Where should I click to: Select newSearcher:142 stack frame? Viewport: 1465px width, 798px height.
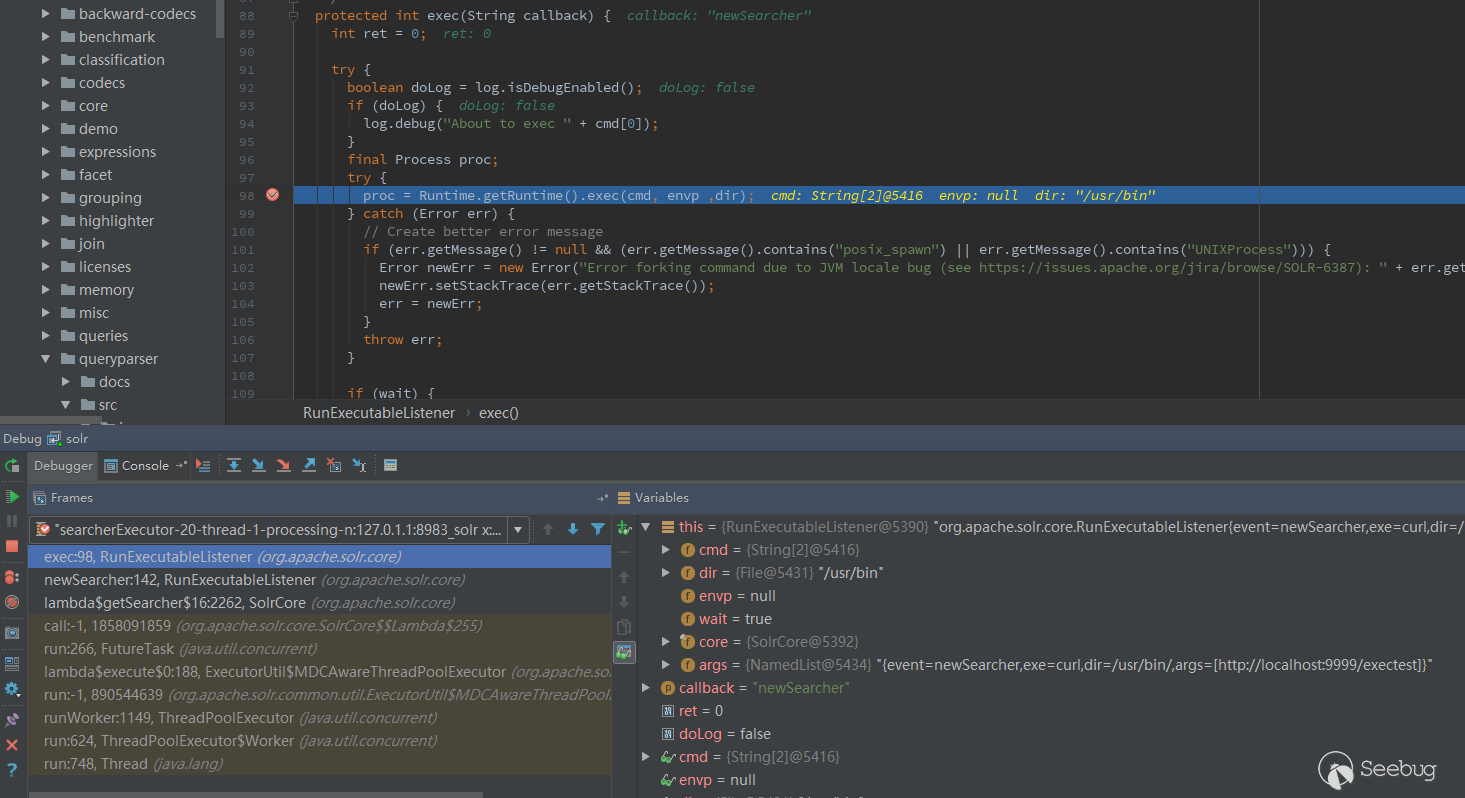click(x=180, y=580)
